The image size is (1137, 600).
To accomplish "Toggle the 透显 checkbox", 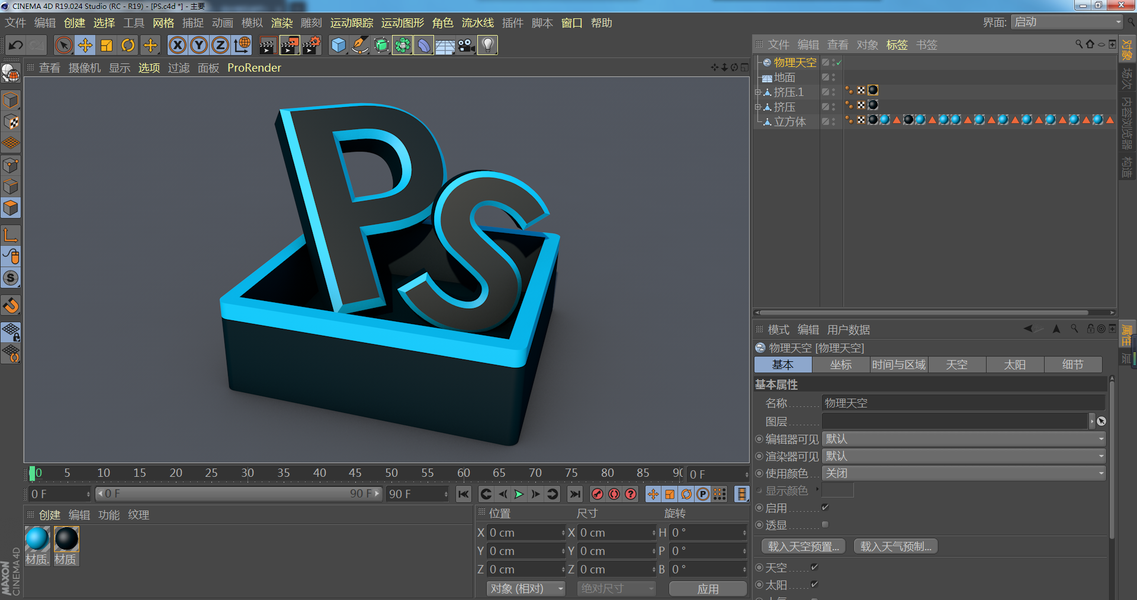I will 825,525.
